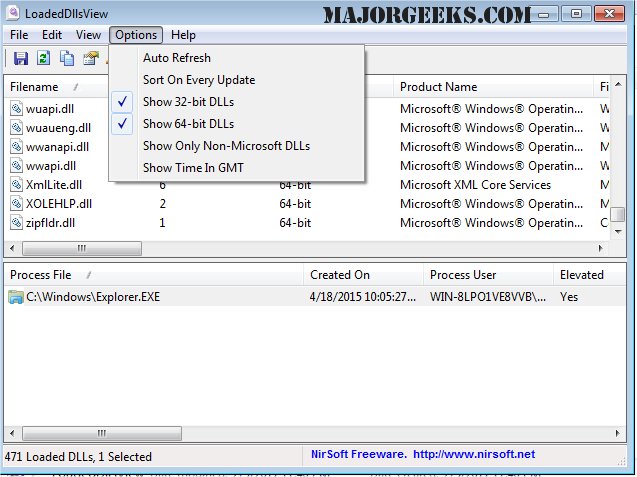The width and height of the screenshot is (637, 477).
Task: Click the file icon beside wwapi.dll
Action: pyautogui.click(x=16, y=166)
